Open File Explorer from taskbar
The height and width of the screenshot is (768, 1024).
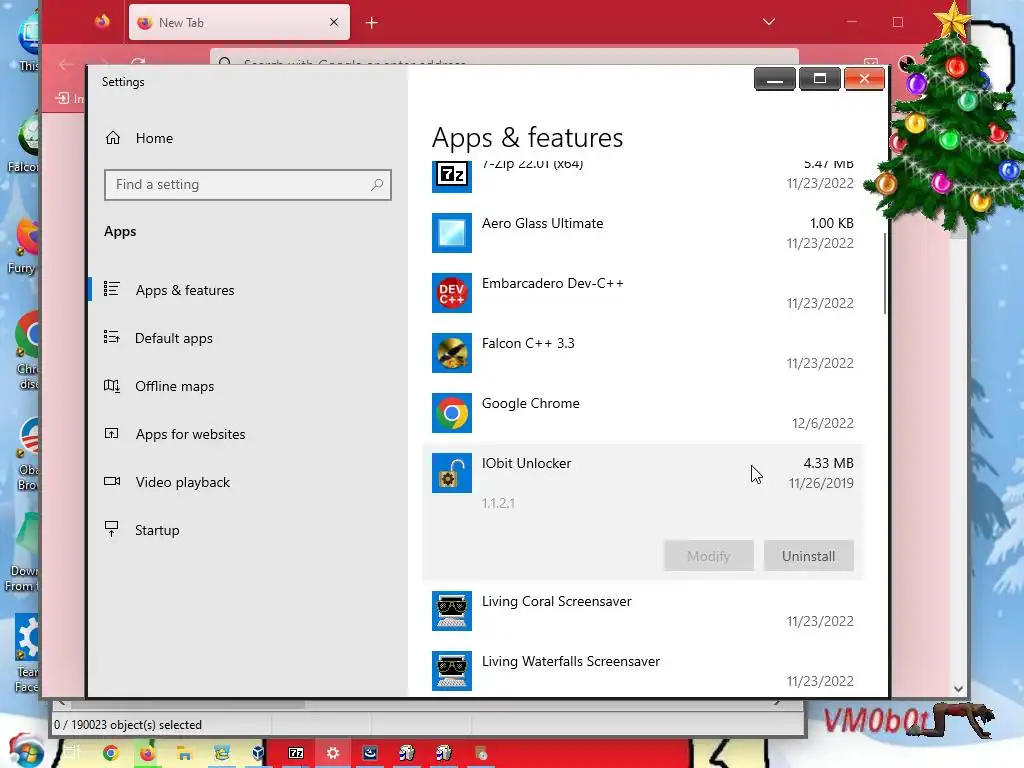tap(185, 754)
